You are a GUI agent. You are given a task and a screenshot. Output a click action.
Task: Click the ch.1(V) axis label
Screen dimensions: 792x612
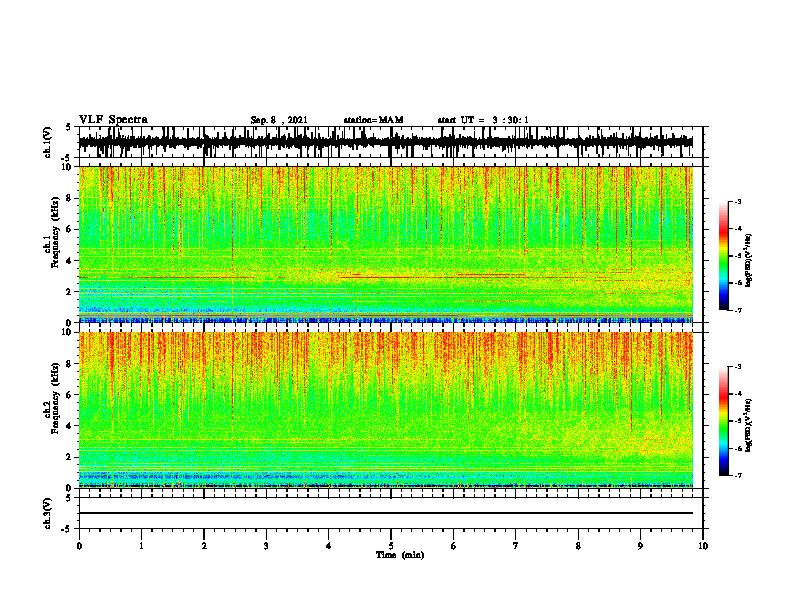(x=47, y=142)
